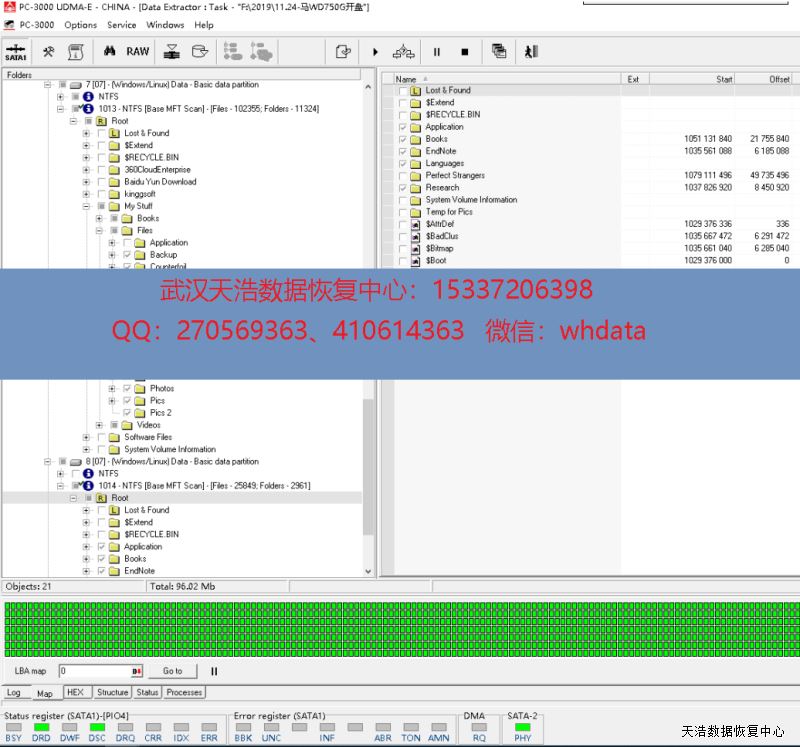Click the LBA map input field
The width and height of the screenshot is (800, 747).
pos(95,671)
